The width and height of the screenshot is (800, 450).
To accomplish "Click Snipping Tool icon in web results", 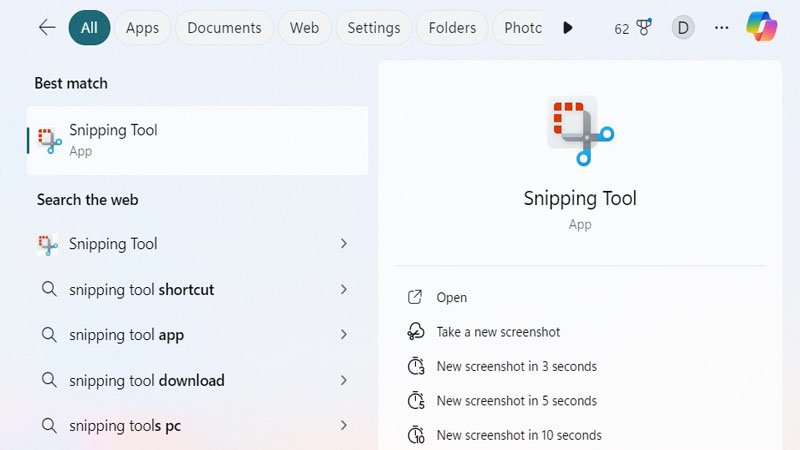I will point(48,244).
